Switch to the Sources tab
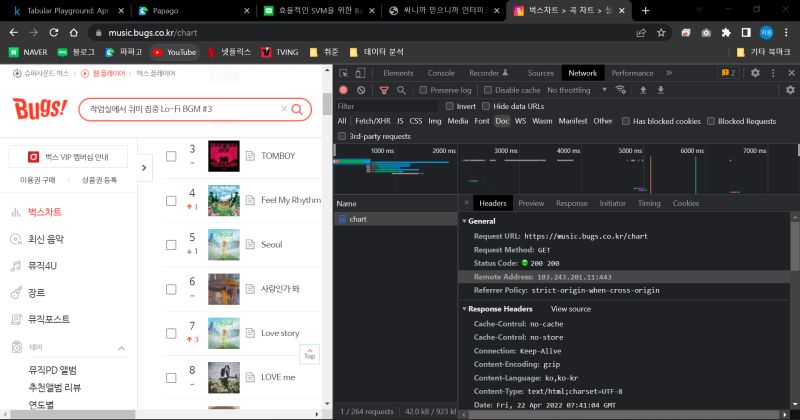The image size is (800, 420). coord(541,73)
